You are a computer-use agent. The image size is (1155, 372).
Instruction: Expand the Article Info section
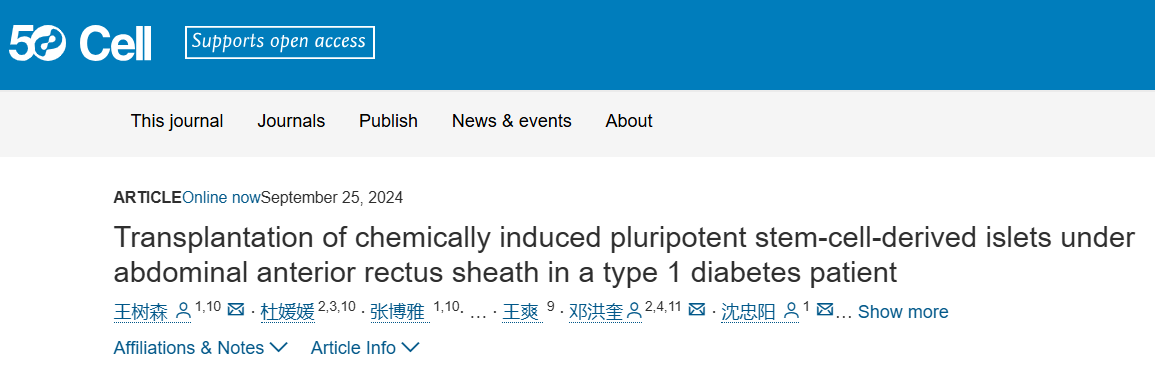(x=365, y=348)
